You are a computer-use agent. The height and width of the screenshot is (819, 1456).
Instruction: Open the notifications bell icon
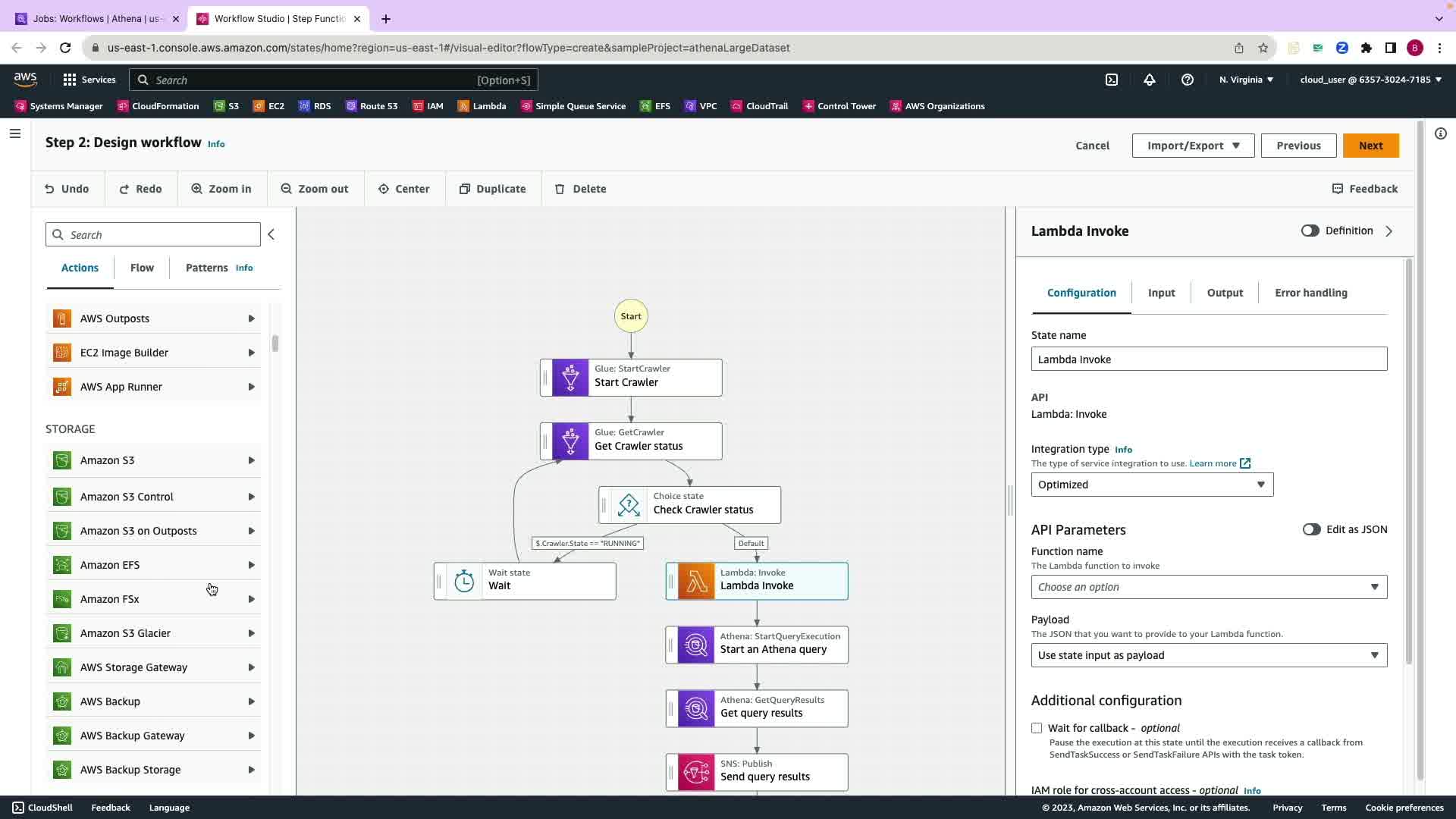pyautogui.click(x=1150, y=80)
